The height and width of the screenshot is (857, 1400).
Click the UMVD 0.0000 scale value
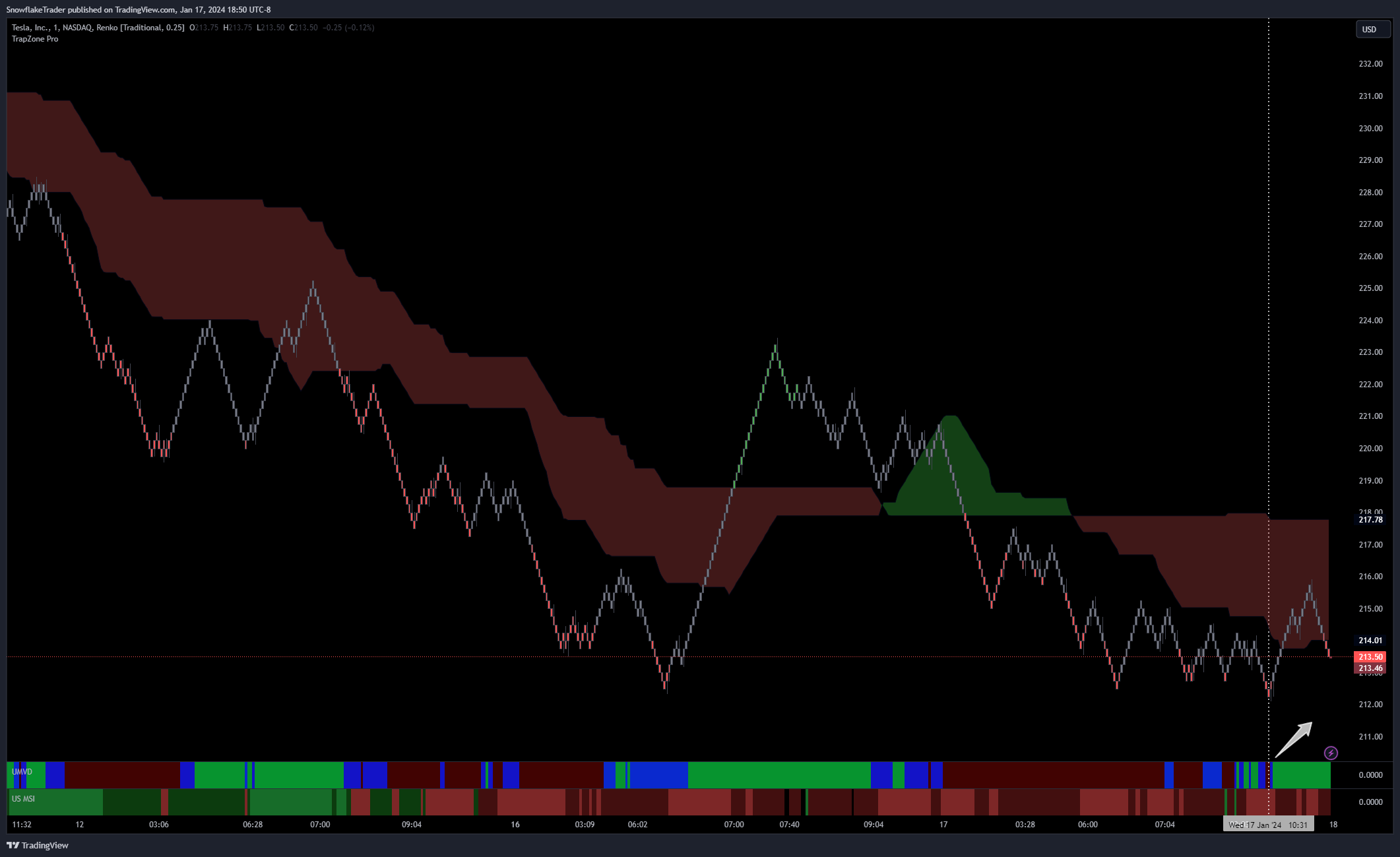click(1370, 775)
